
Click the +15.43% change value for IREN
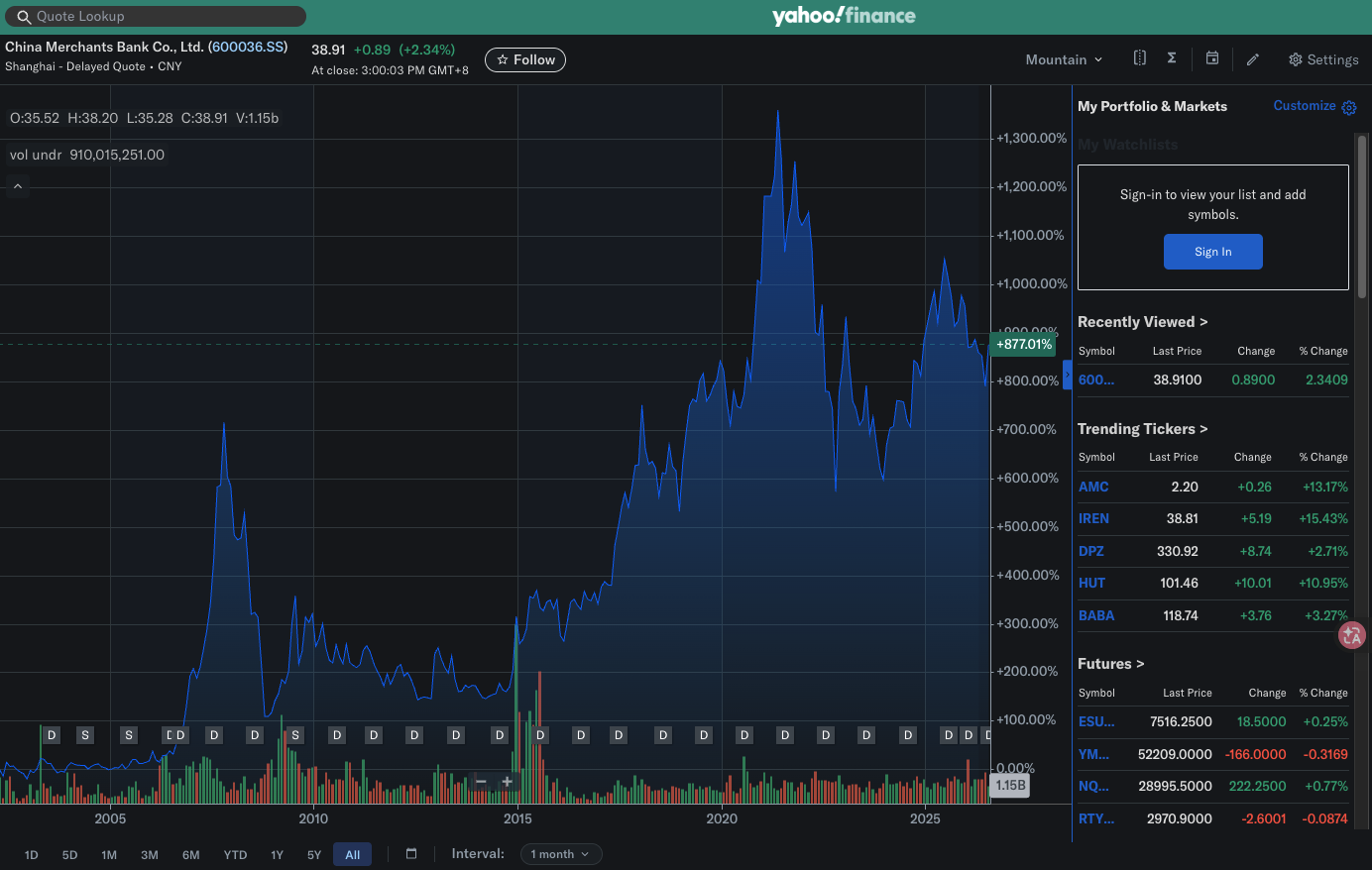click(x=1323, y=518)
